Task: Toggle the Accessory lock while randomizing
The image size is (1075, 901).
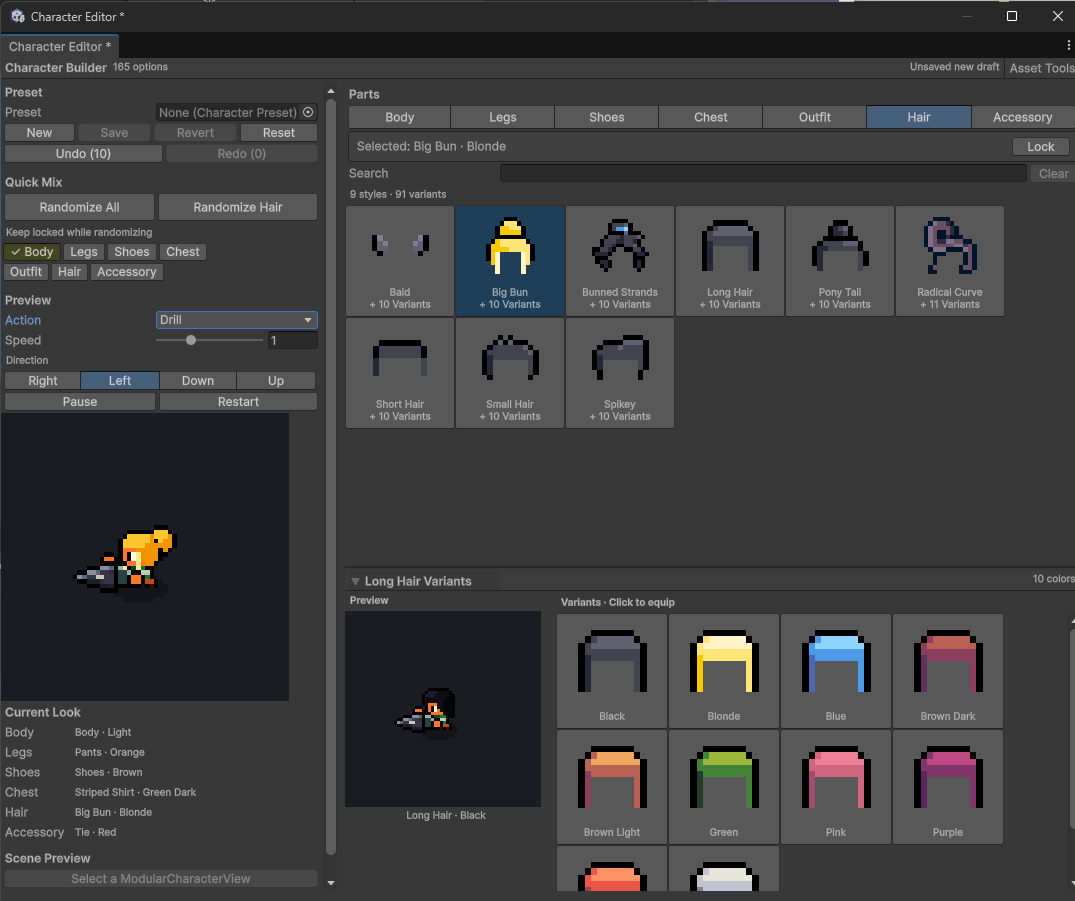Action: point(127,272)
